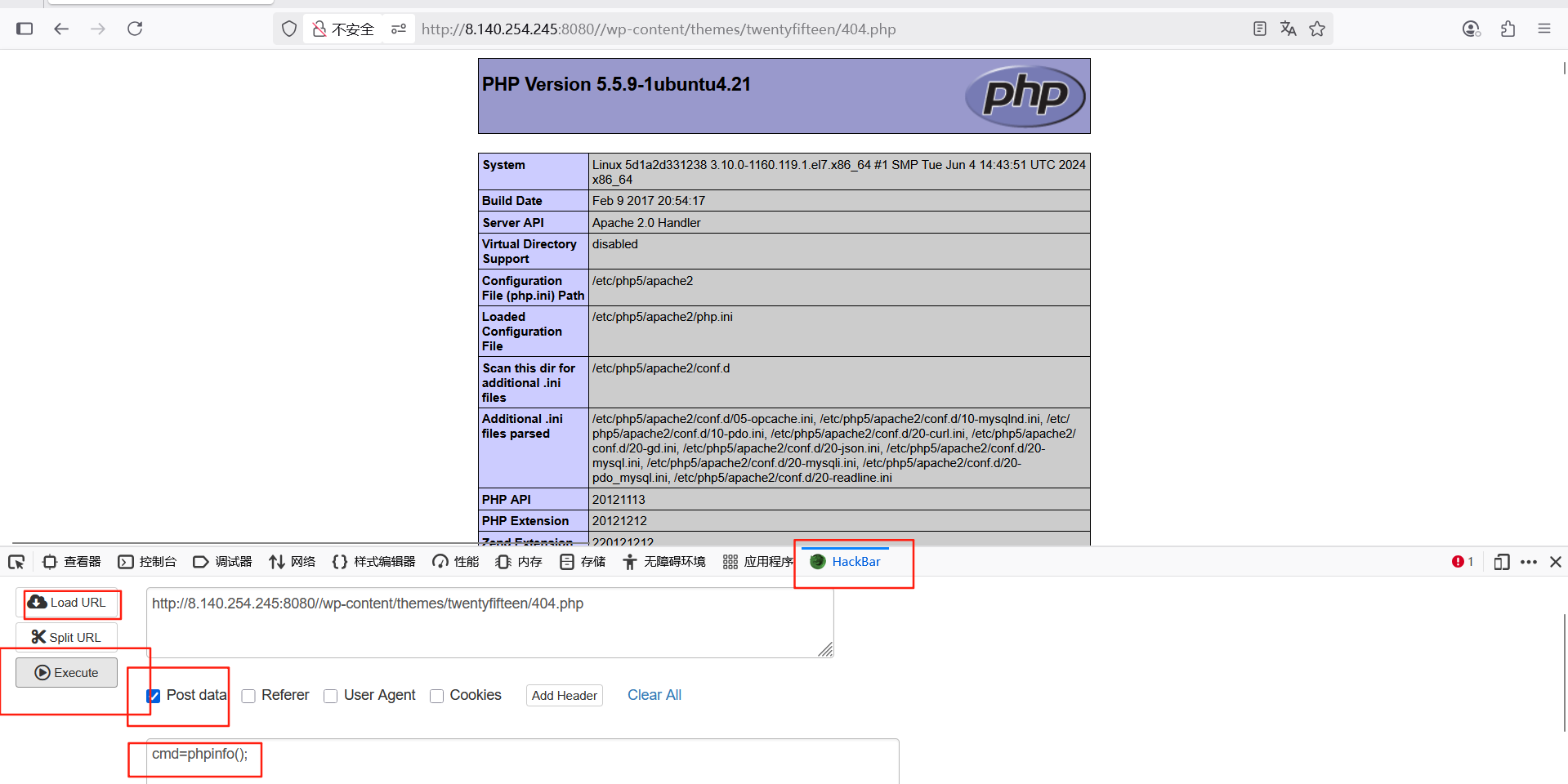Image resolution: width=1568 pixels, height=784 pixels.
Task: Reload the current page
Action: (135, 29)
